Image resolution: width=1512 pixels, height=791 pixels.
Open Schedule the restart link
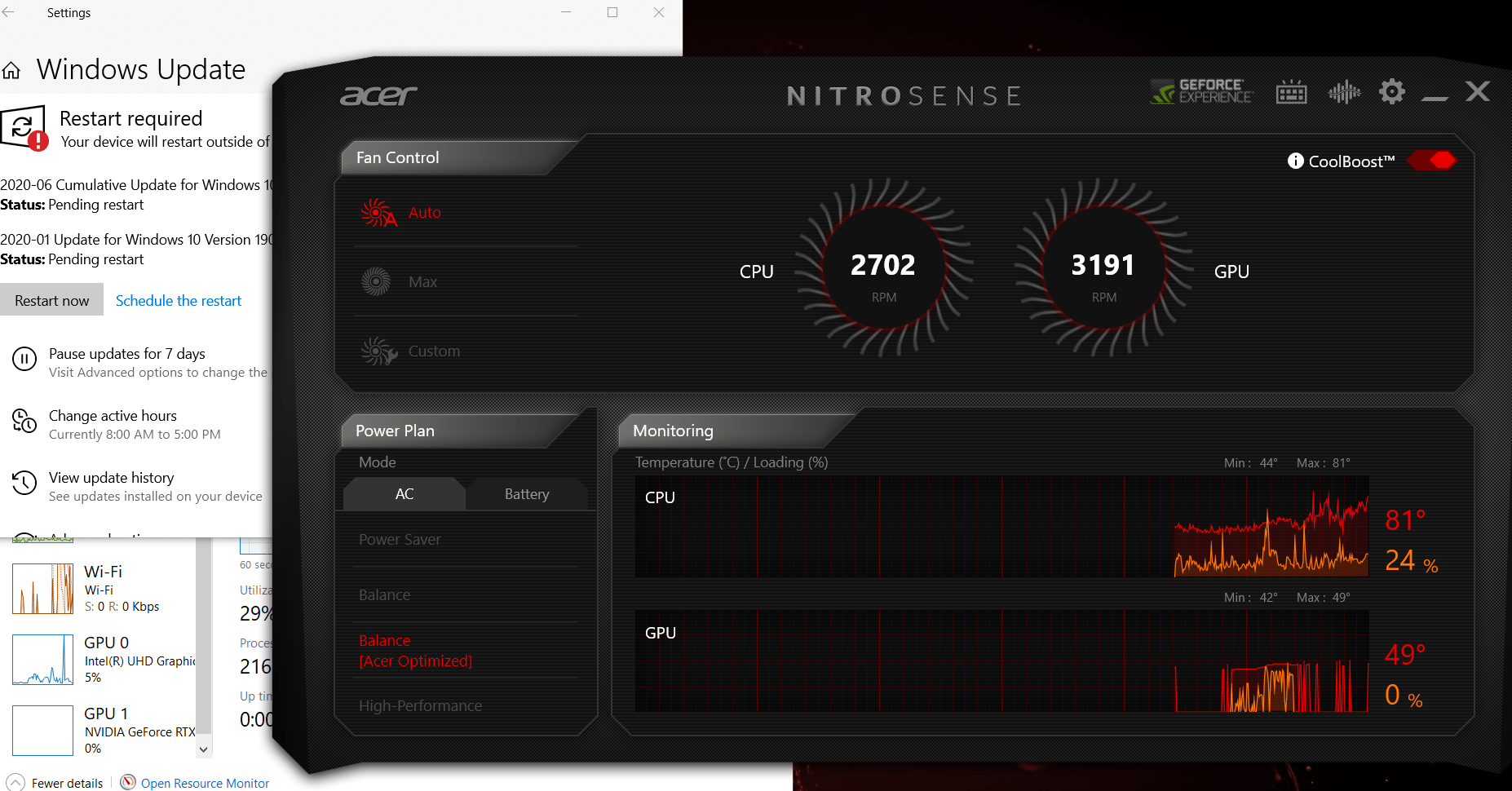[x=179, y=301]
